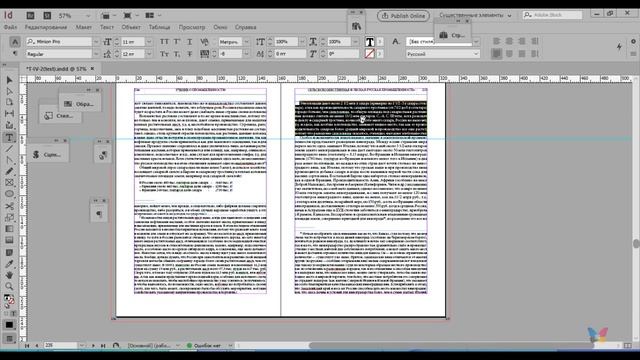Screen dimensions: 640x360
Task: Open the Bridge (Br) launcher icon
Action: pyautogui.click(x=30, y=16)
